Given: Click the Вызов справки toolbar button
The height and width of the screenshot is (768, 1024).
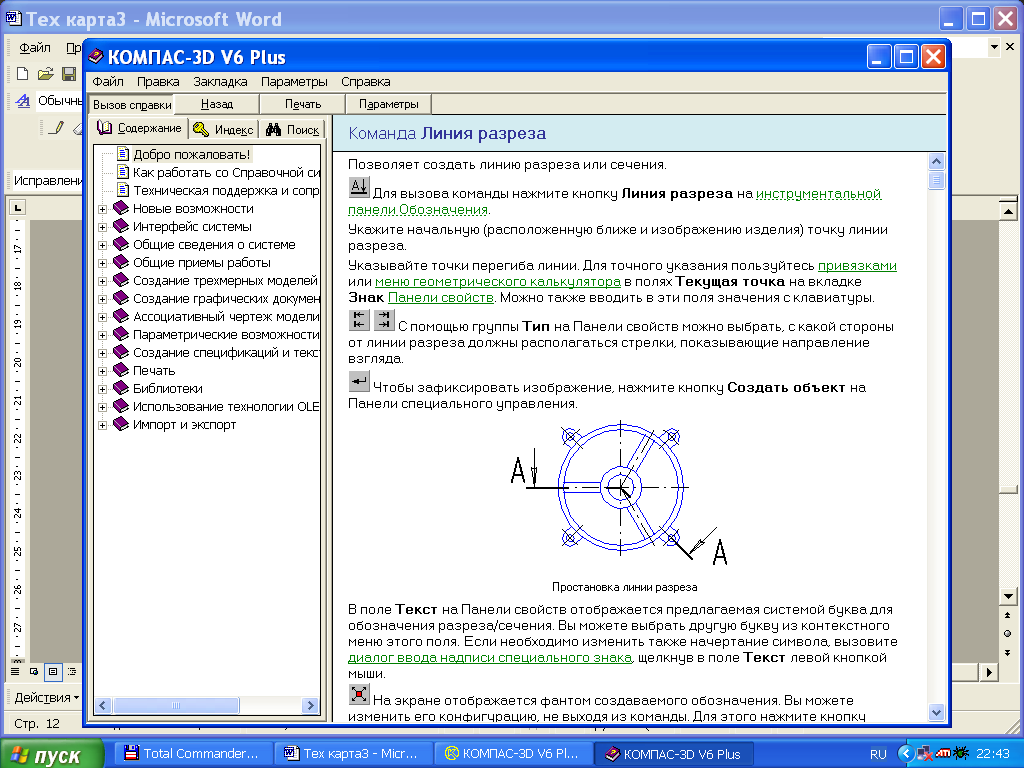Looking at the screenshot, I should pyautogui.click(x=132, y=104).
